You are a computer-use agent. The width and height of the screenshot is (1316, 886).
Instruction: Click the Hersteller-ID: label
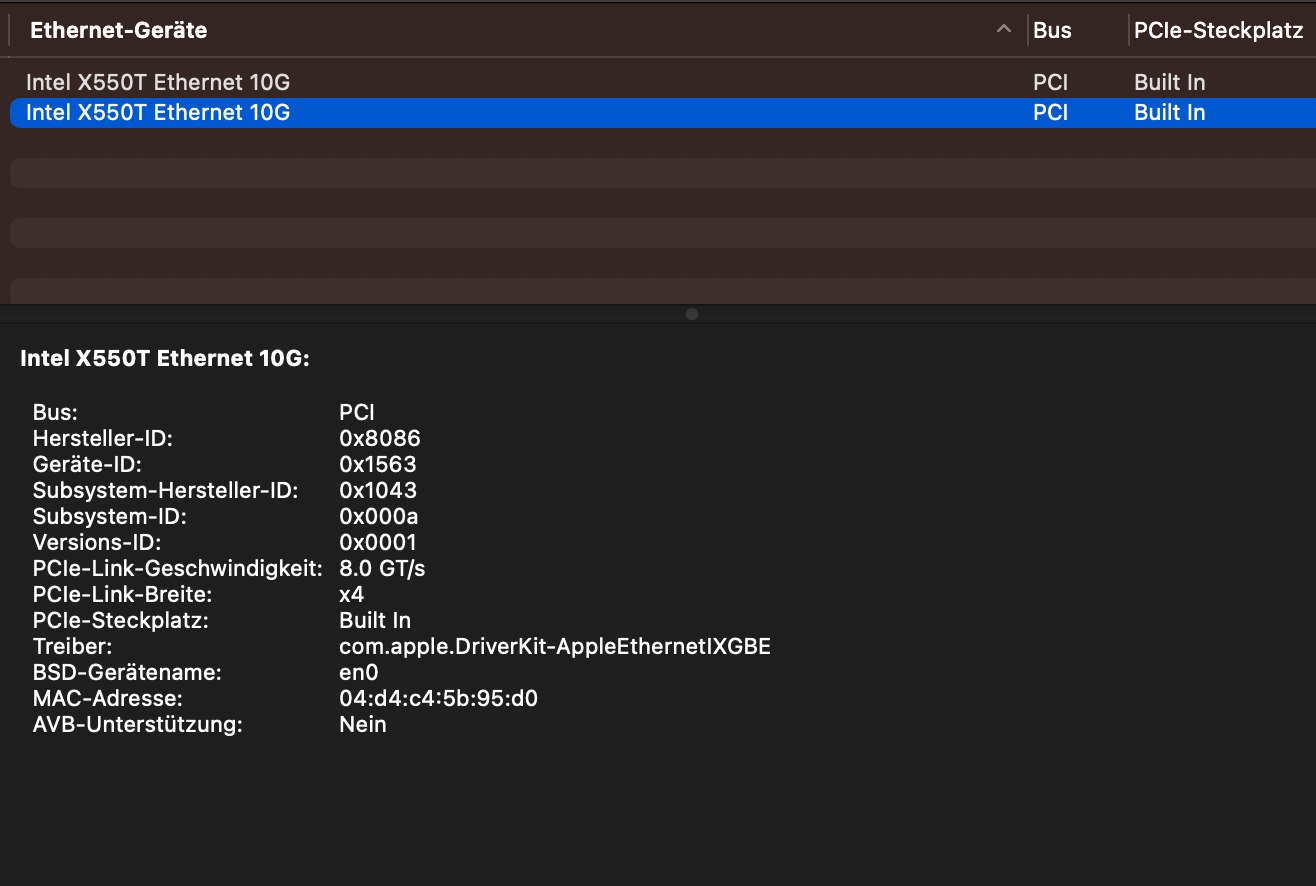103,438
